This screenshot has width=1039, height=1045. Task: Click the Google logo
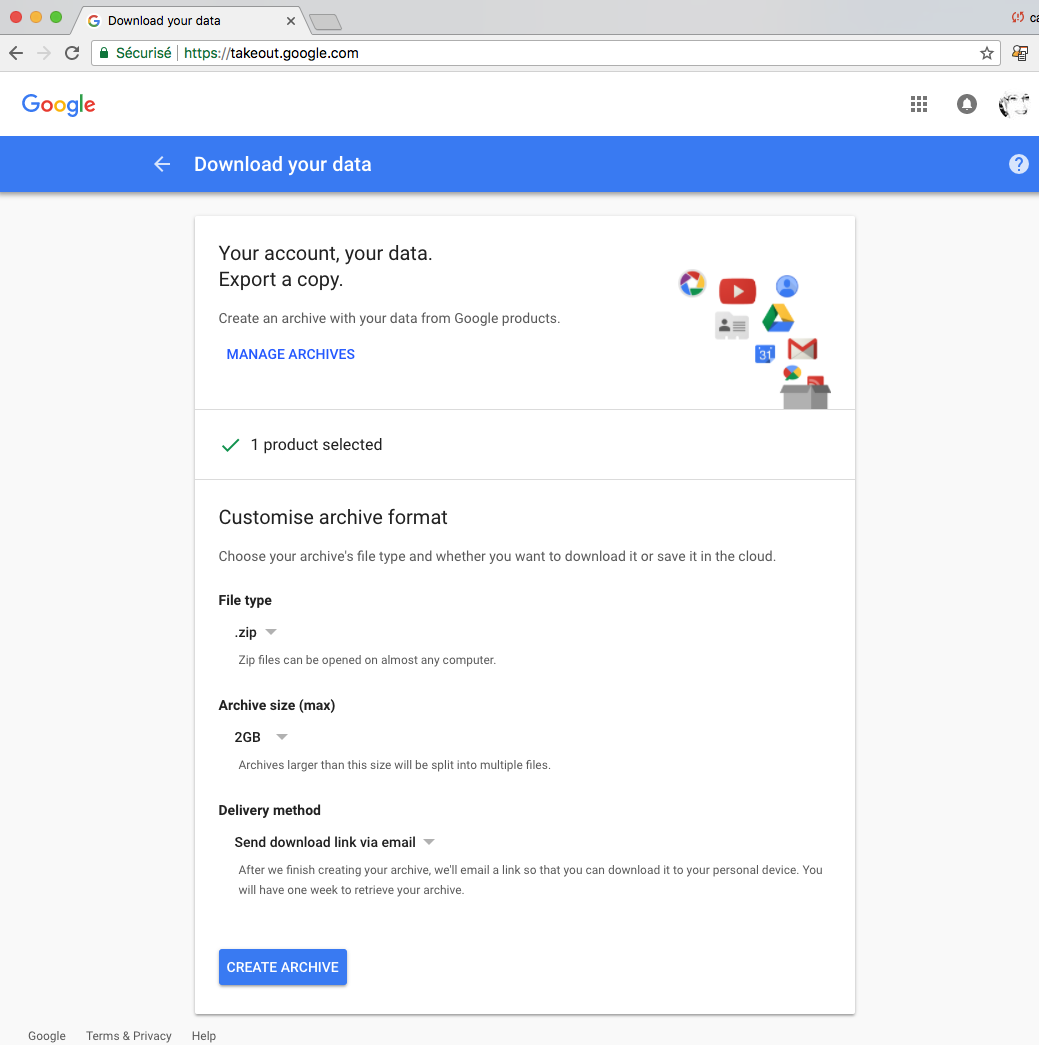point(59,105)
